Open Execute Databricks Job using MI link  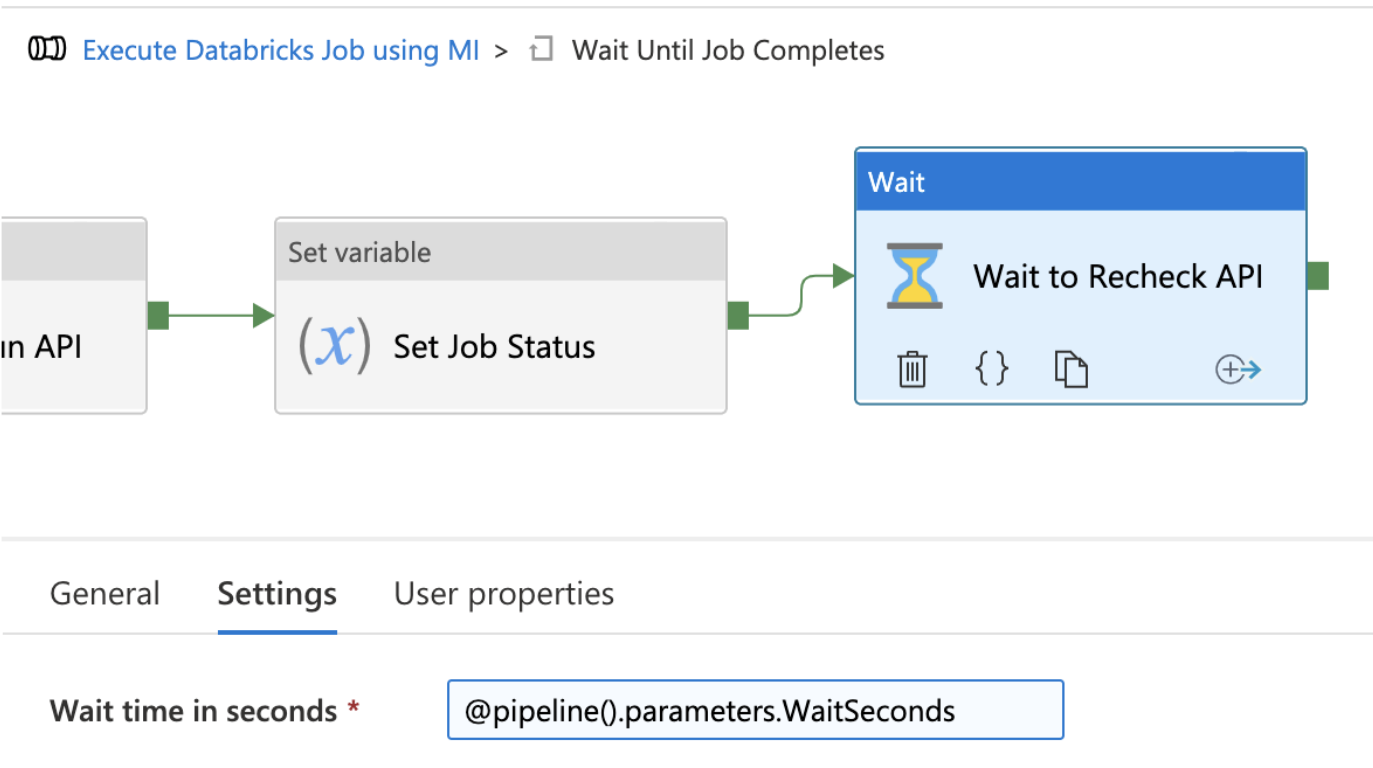pyautogui.click(x=280, y=50)
